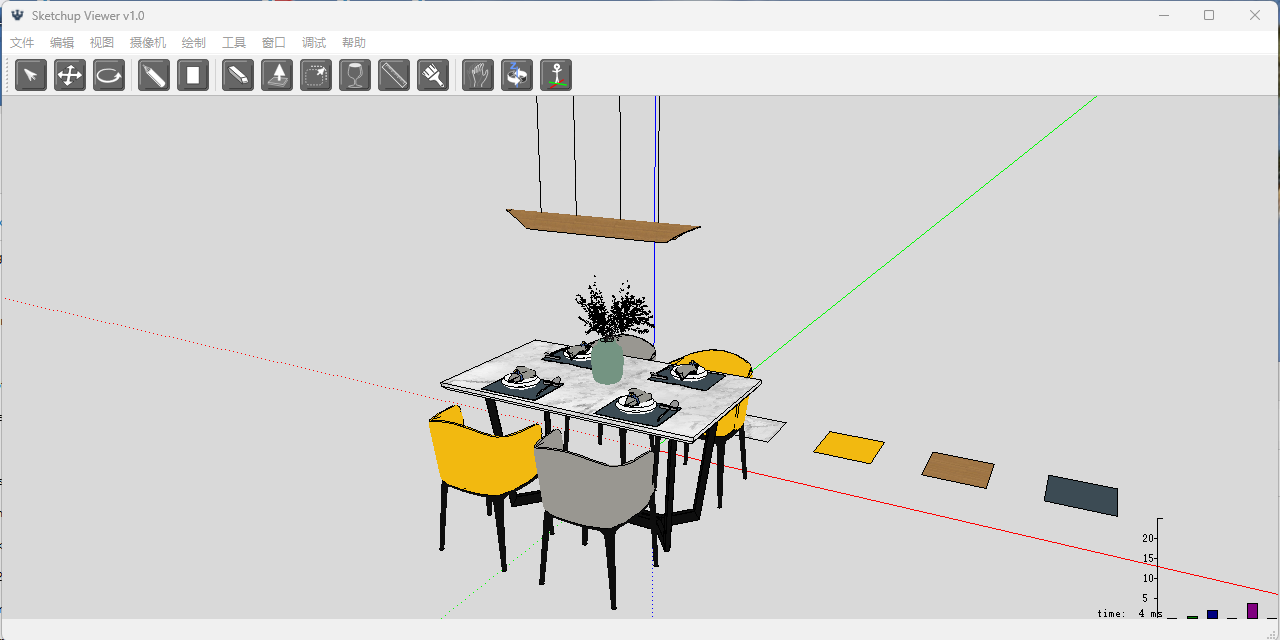Select the Push/Pull tool
The width and height of the screenshot is (1280, 640).
click(x=276, y=75)
